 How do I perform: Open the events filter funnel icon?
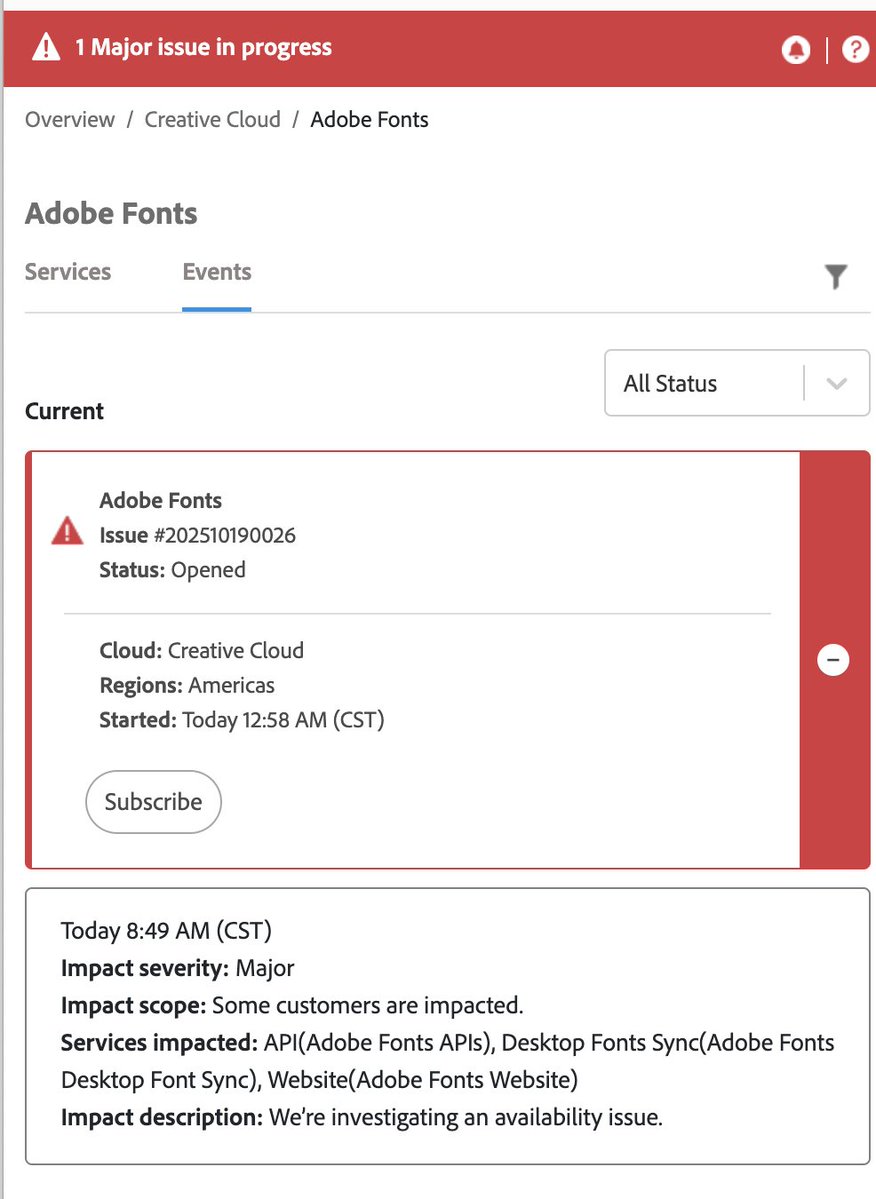[x=835, y=276]
